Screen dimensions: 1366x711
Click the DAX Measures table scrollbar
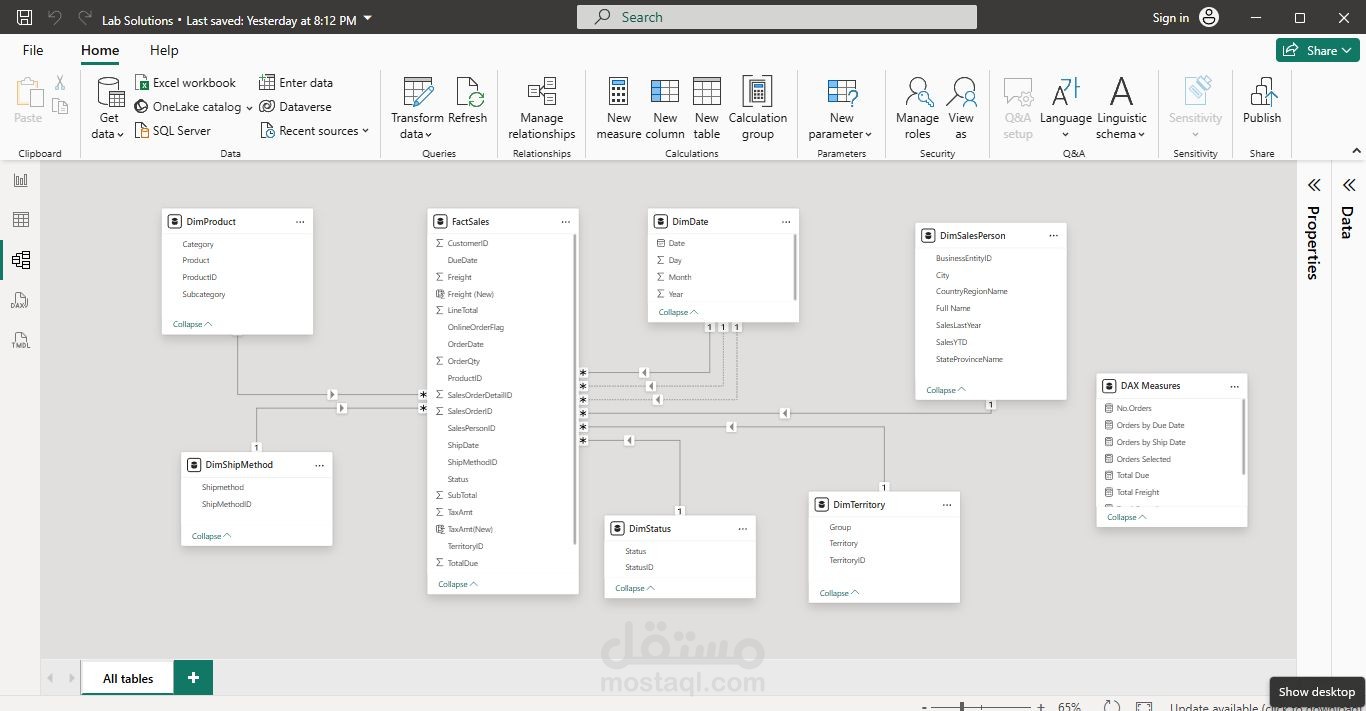point(1244,437)
